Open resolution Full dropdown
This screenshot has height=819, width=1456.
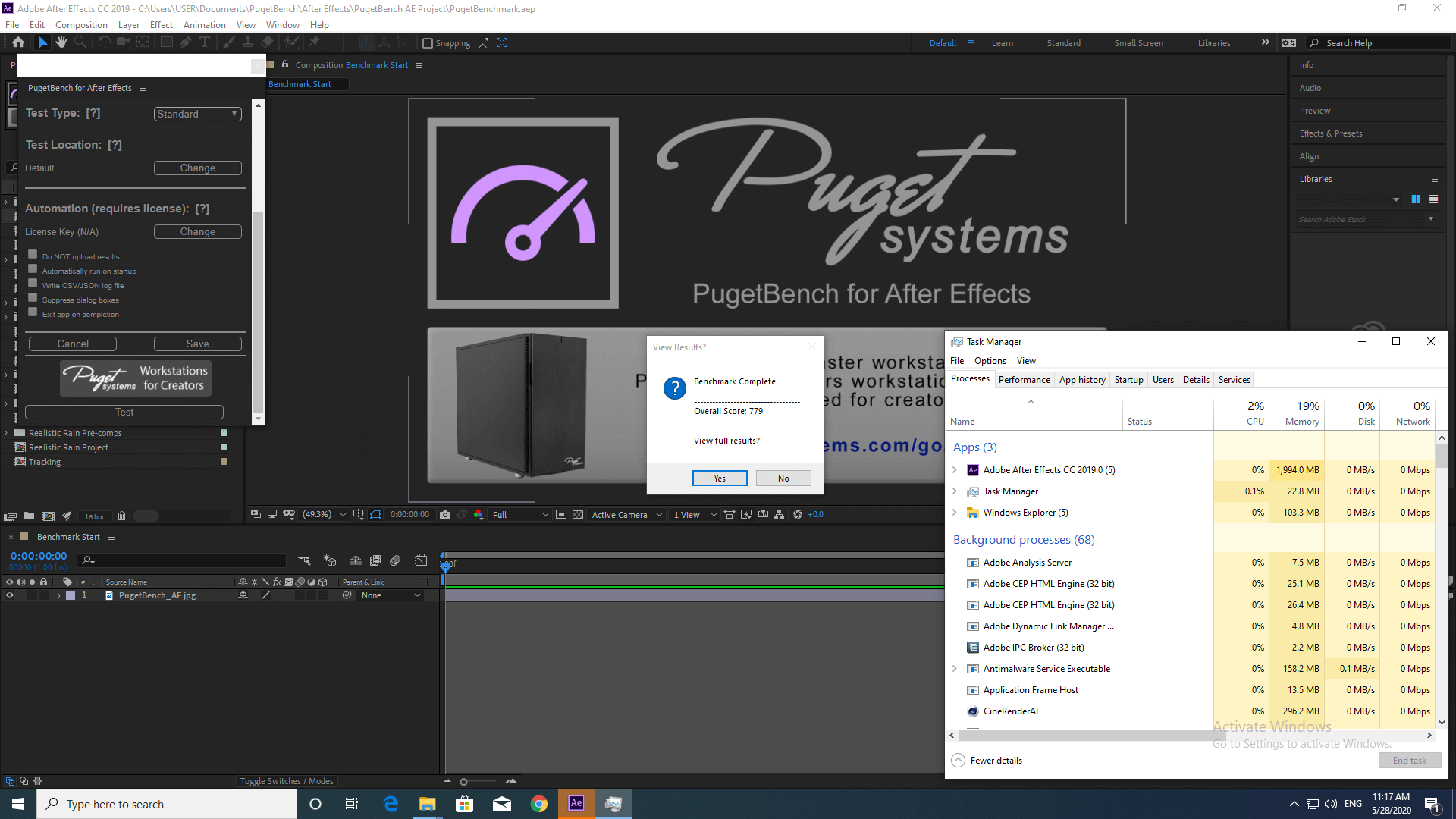tap(519, 515)
